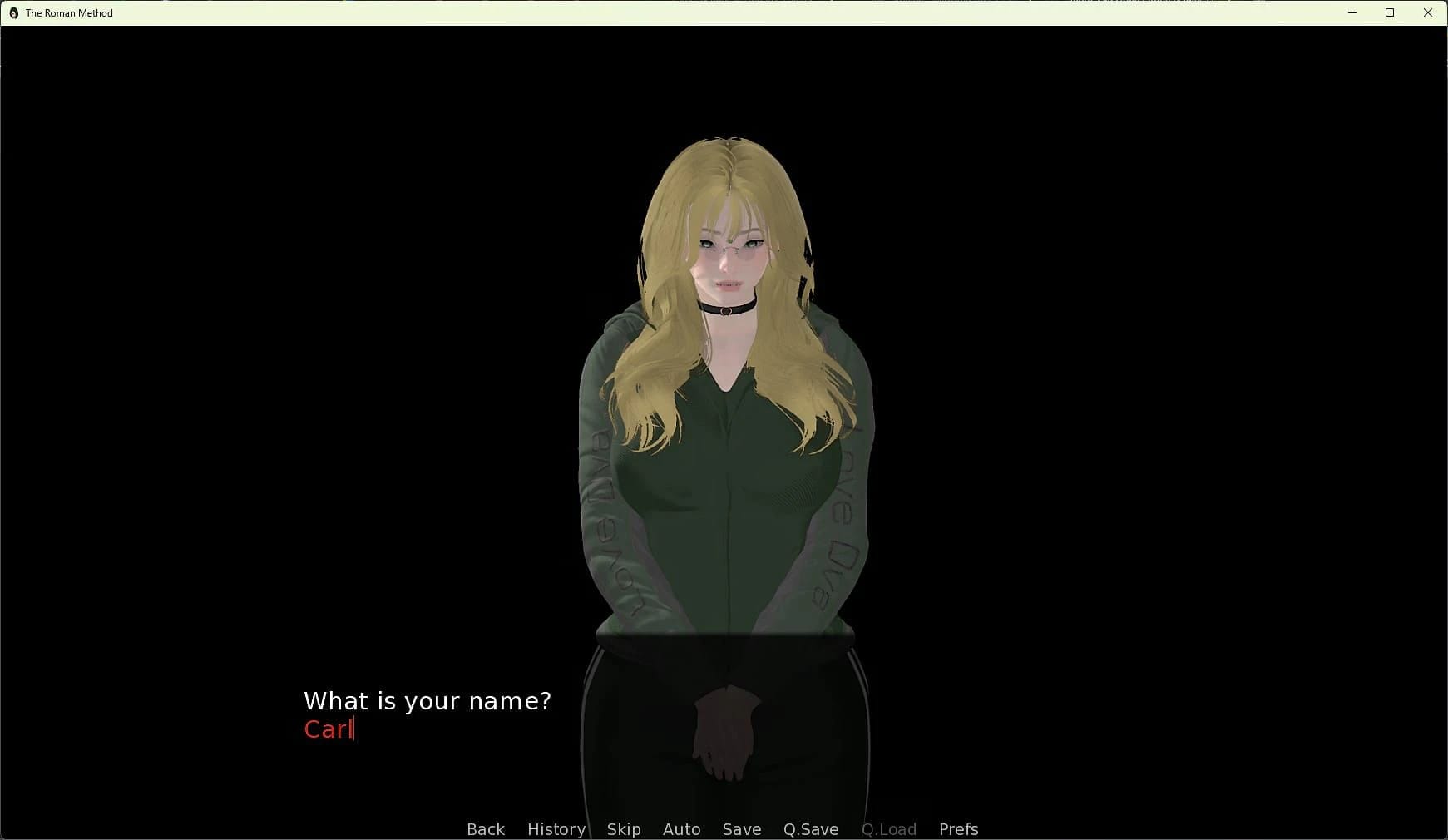This screenshot has width=1448, height=840.
Task: Minimize The Roman Method window
Action: 1352,12
